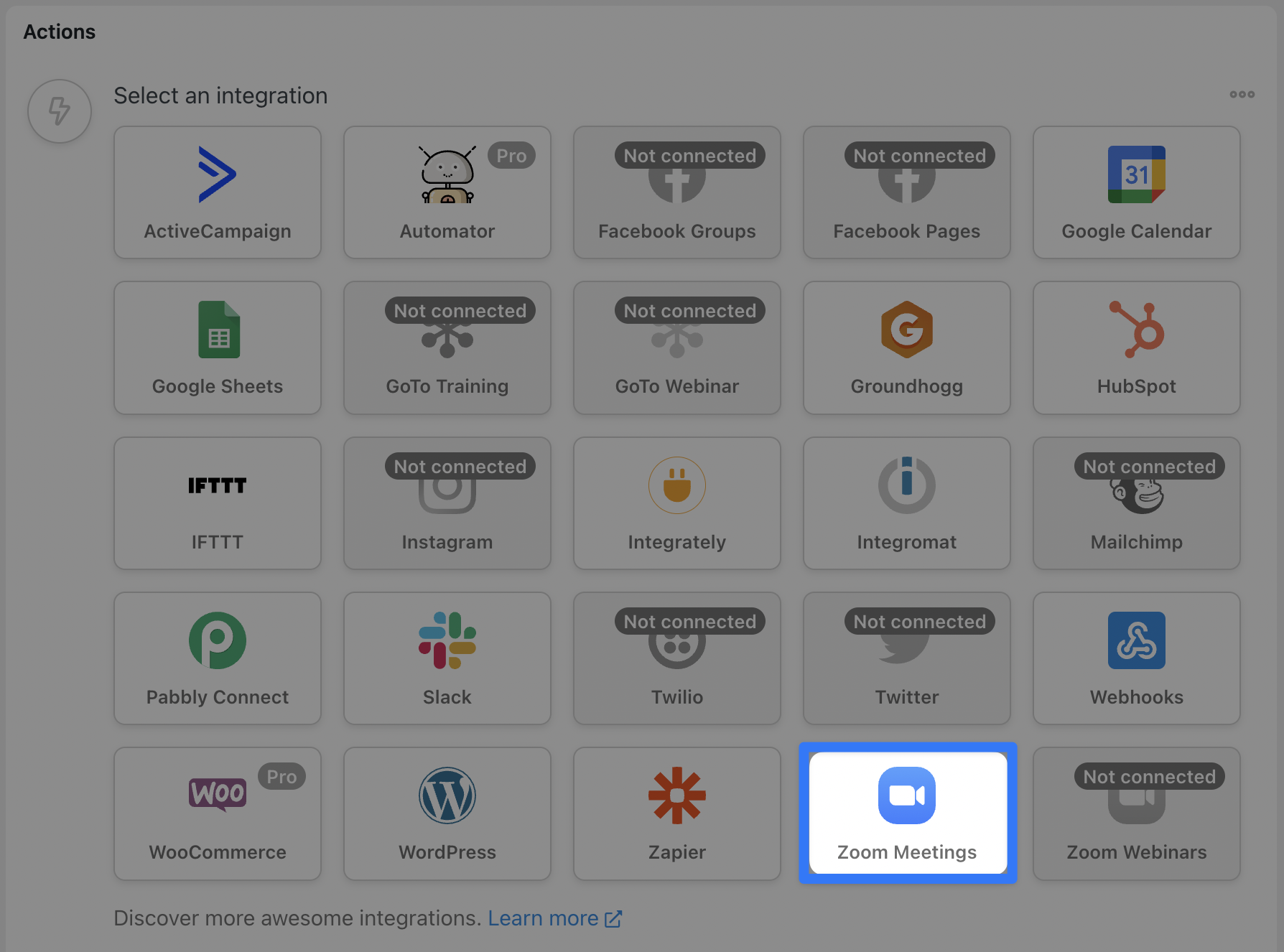Pick the Integromat integration

point(907,503)
